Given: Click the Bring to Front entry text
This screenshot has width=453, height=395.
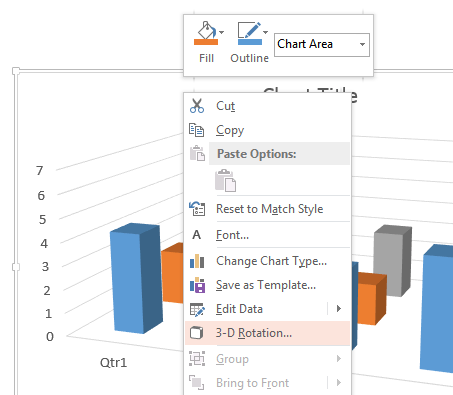Looking at the screenshot, I should pyautogui.click(x=252, y=383).
